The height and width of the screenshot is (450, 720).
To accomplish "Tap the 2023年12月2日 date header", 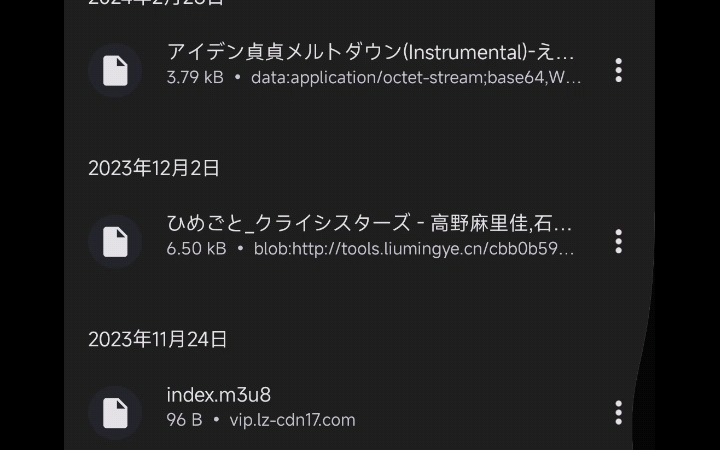I will (x=154, y=168).
